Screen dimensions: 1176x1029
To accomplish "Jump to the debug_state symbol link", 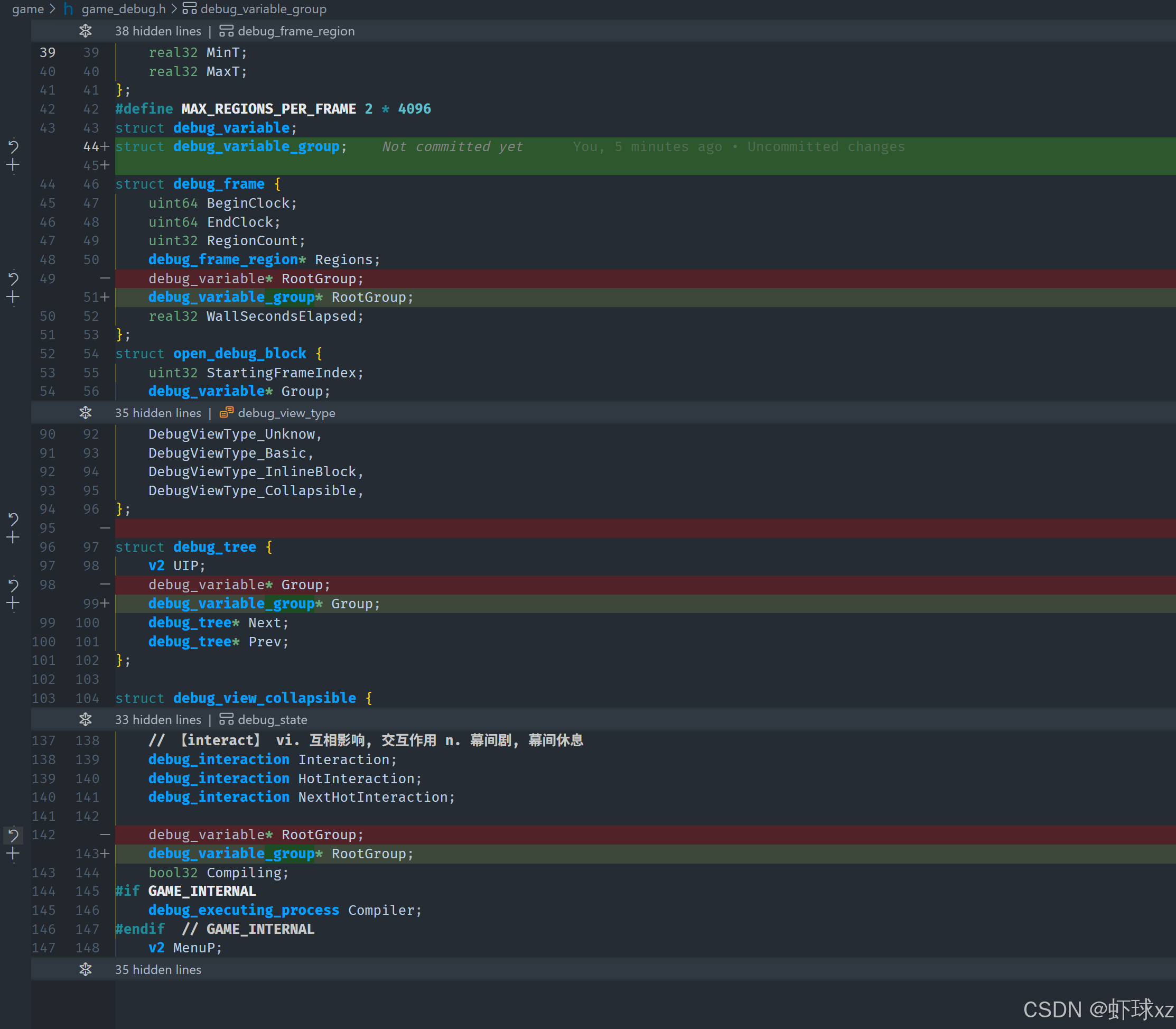I will coord(272,719).
